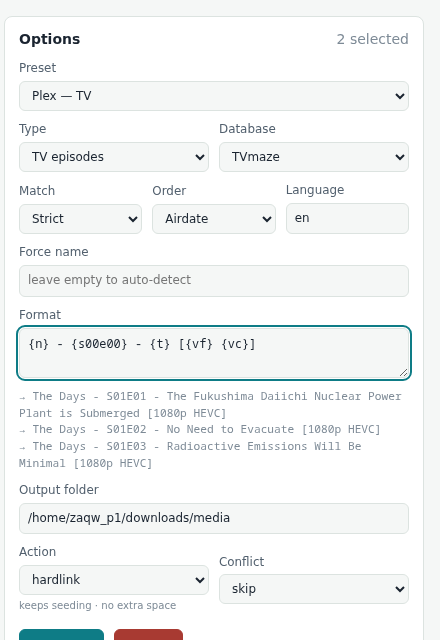Click the Force name input field
Screen dimensions: 440x640
(214, 281)
